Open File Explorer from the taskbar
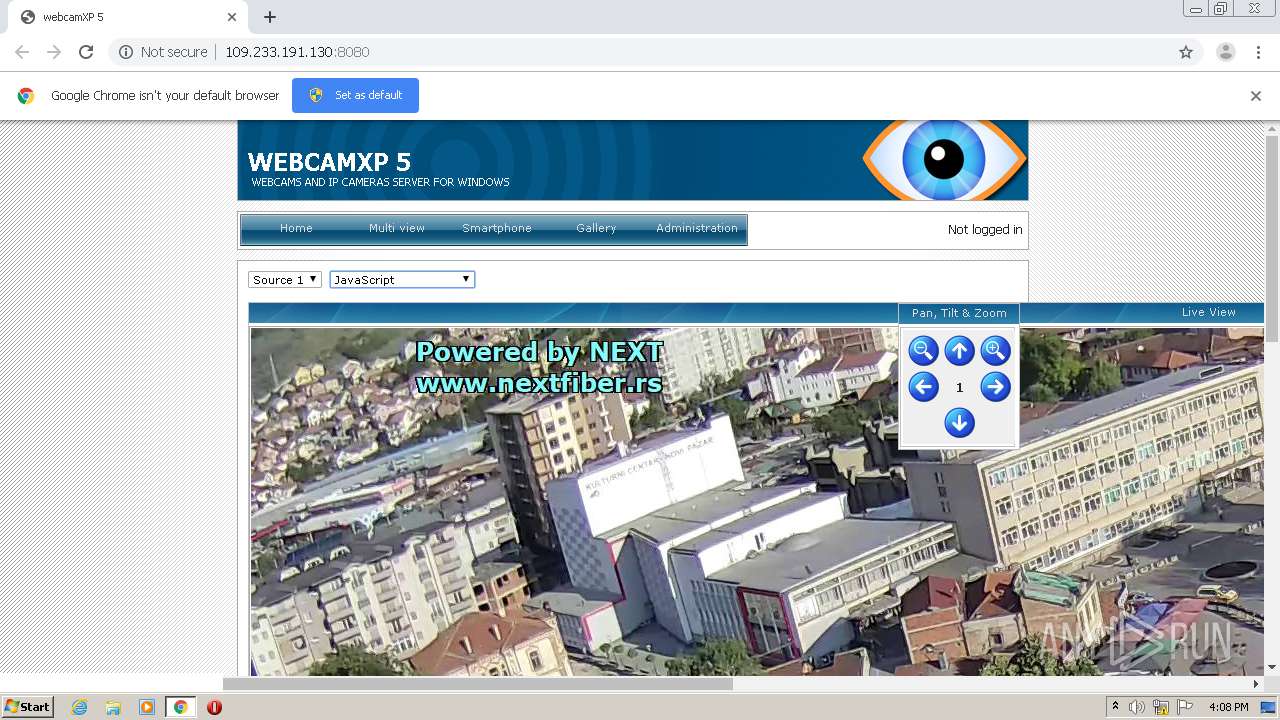Viewport: 1280px width, 720px height. [x=113, y=707]
